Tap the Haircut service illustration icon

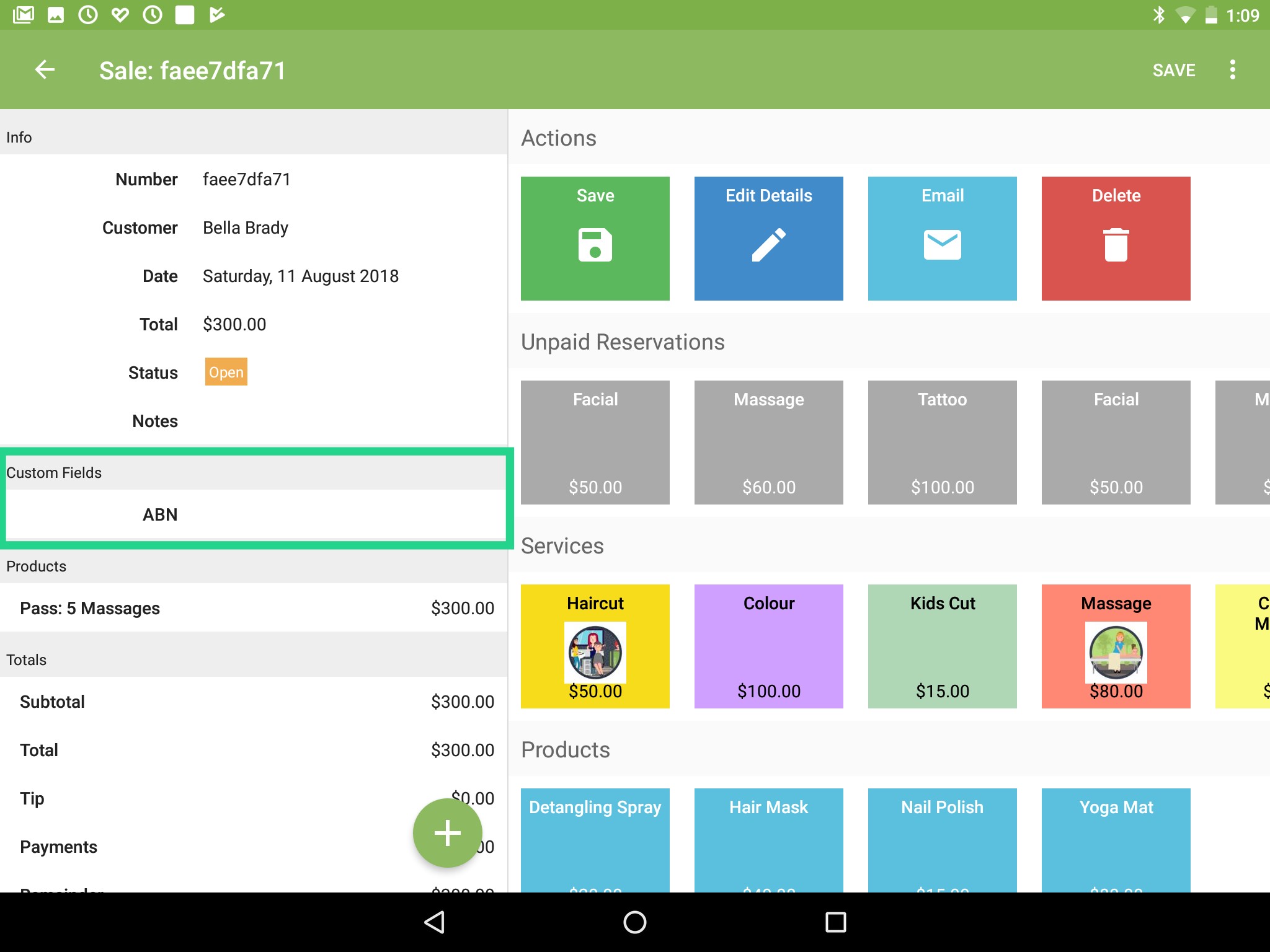(595, 652)
